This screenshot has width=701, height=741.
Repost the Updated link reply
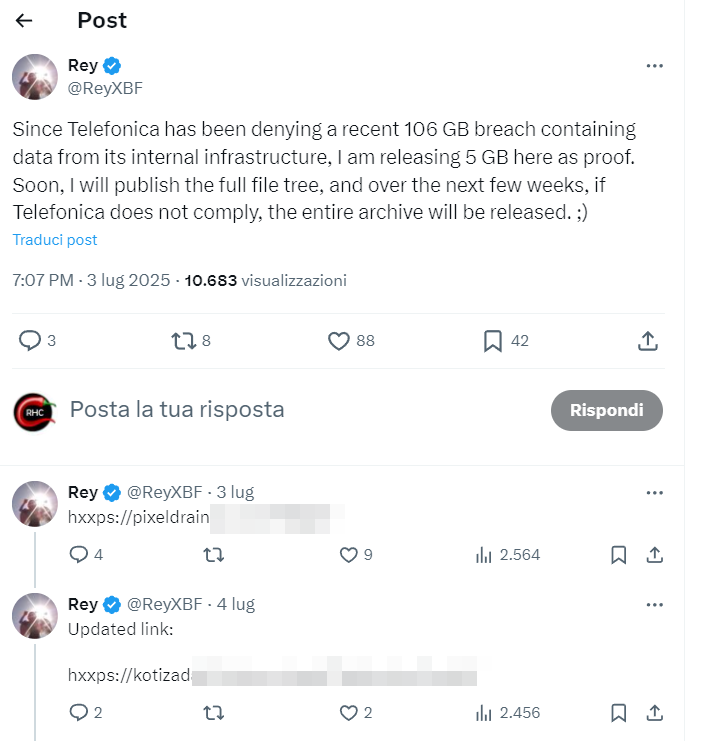pos(213,713)
